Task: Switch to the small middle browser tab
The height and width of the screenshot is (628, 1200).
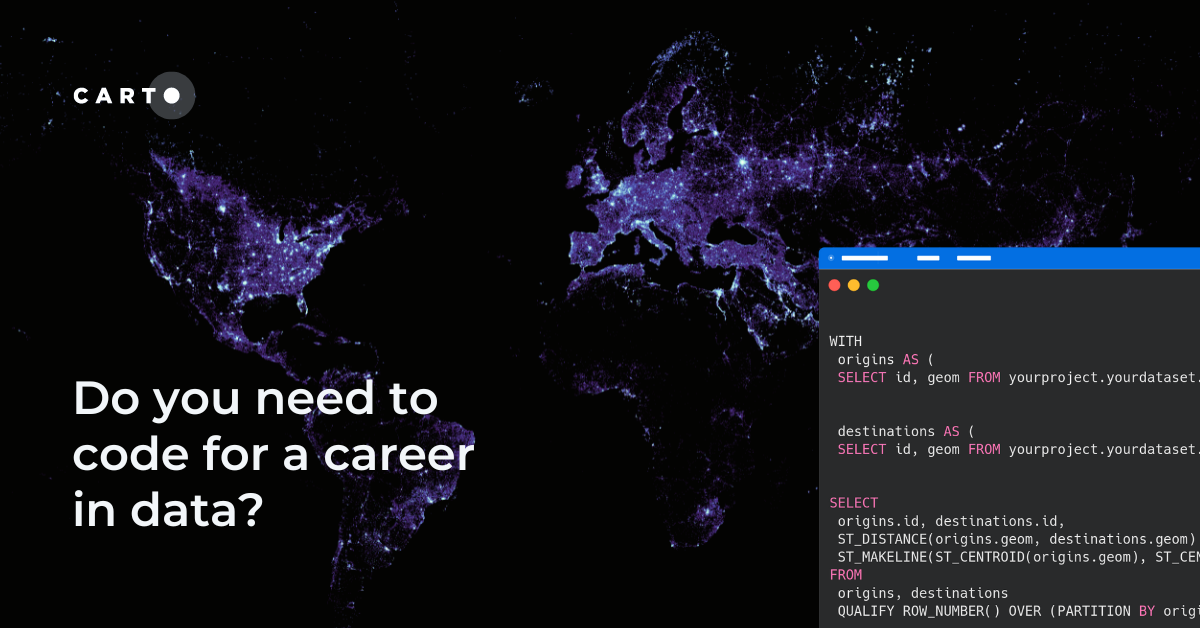Action: [x=928, y=257]
